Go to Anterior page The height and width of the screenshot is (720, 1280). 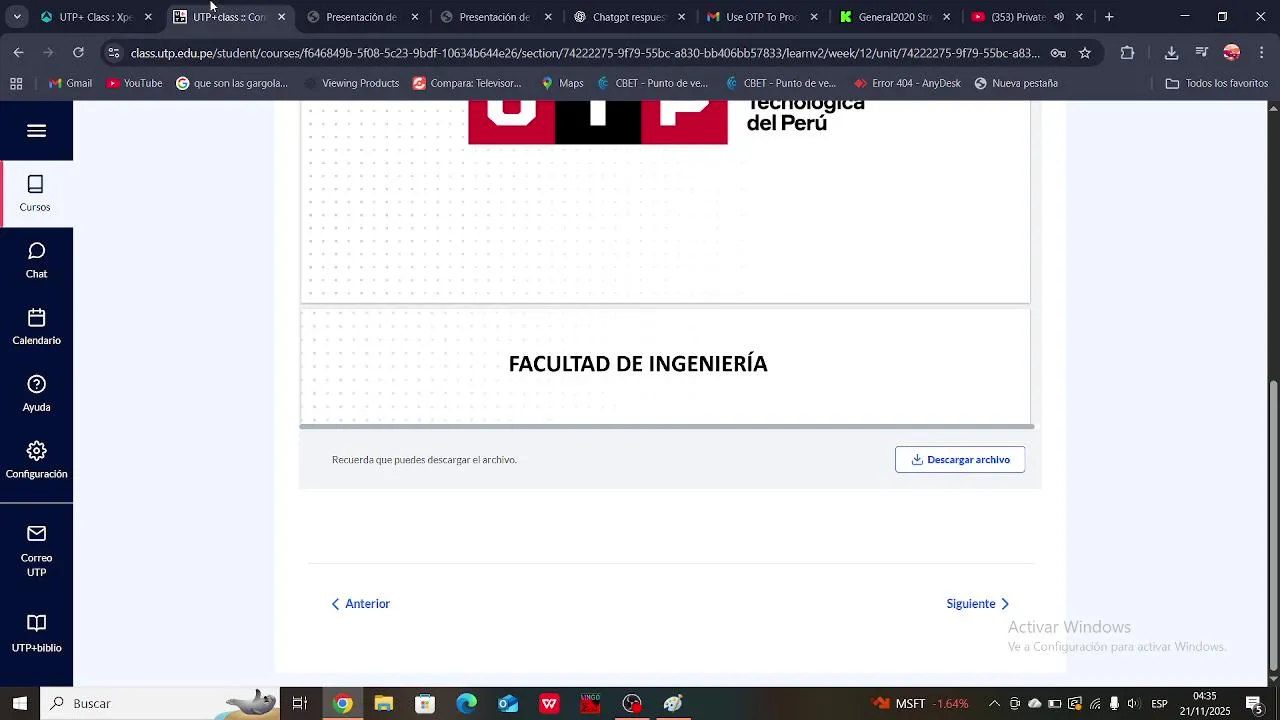360,604
